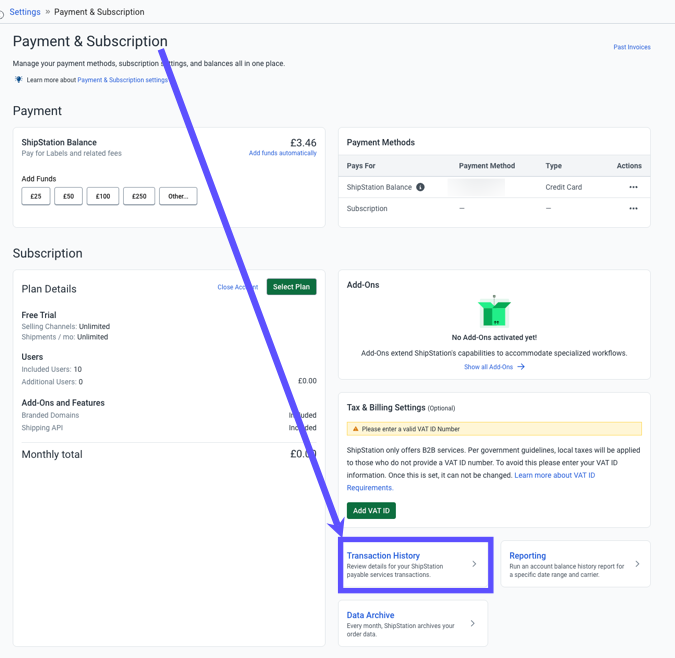The width and height of the screenshot is (675, 658).
Task: Go to Settings breadcrumb
Action: 25,12
